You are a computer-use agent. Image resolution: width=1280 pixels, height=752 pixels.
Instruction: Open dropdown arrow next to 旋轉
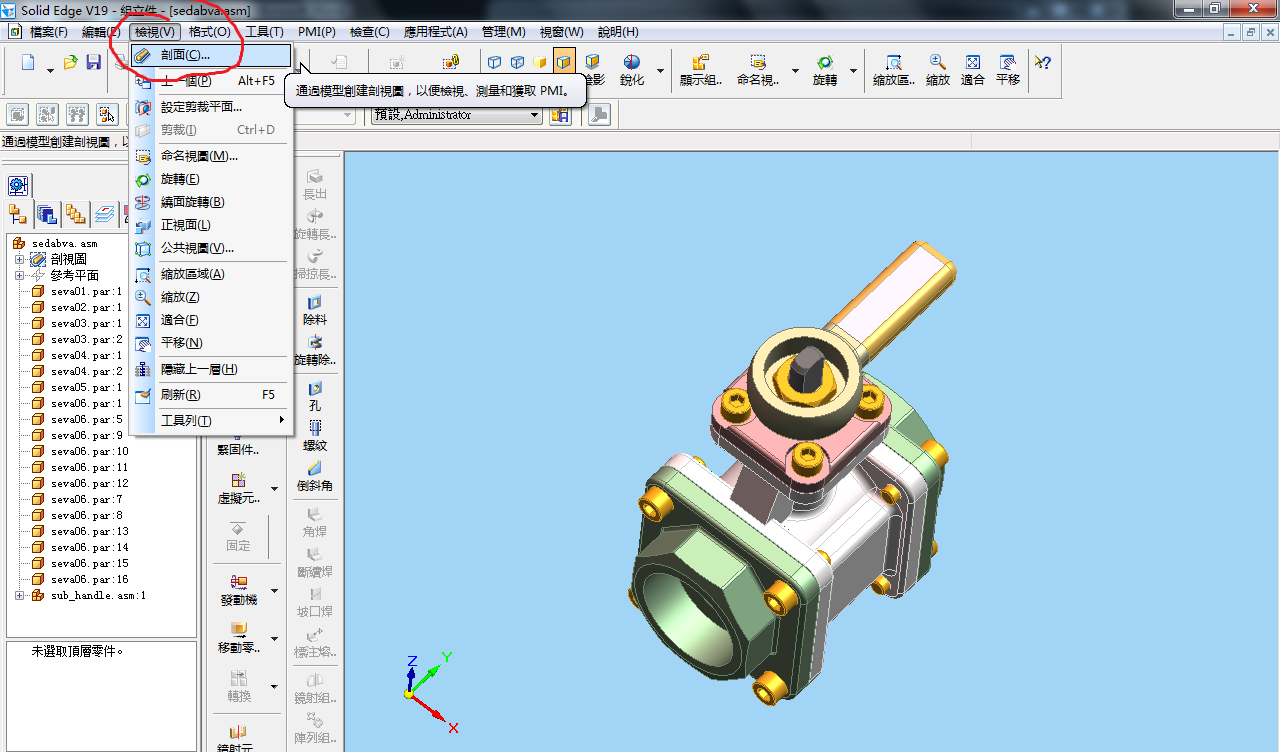click(853, 71)
